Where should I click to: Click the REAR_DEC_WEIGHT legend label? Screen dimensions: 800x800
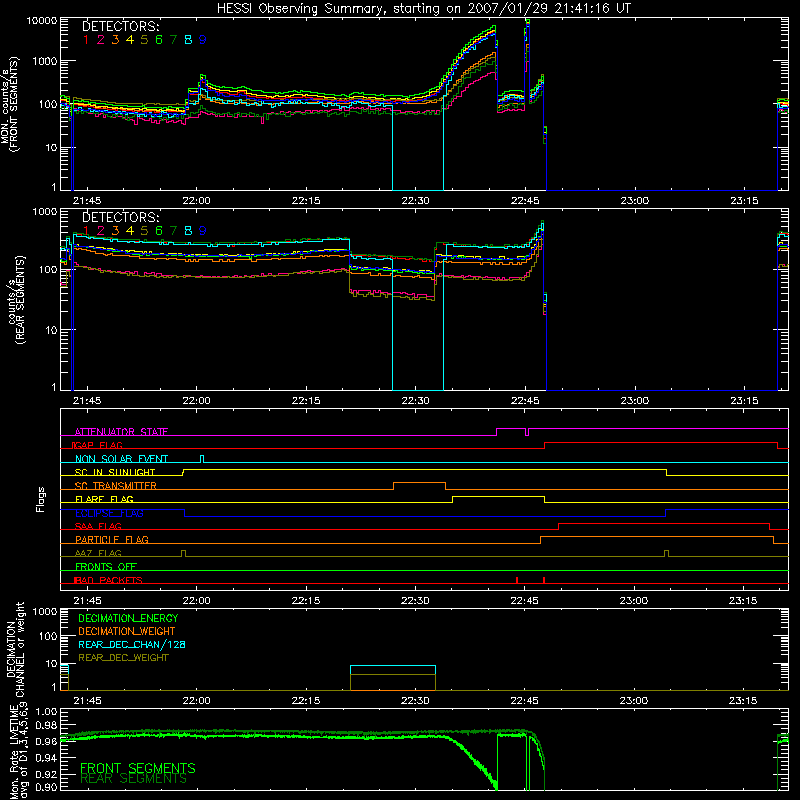point(123,658)
